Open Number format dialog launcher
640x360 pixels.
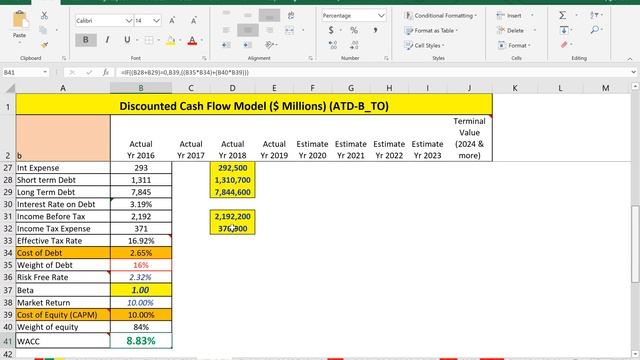(x=386, y=58)
